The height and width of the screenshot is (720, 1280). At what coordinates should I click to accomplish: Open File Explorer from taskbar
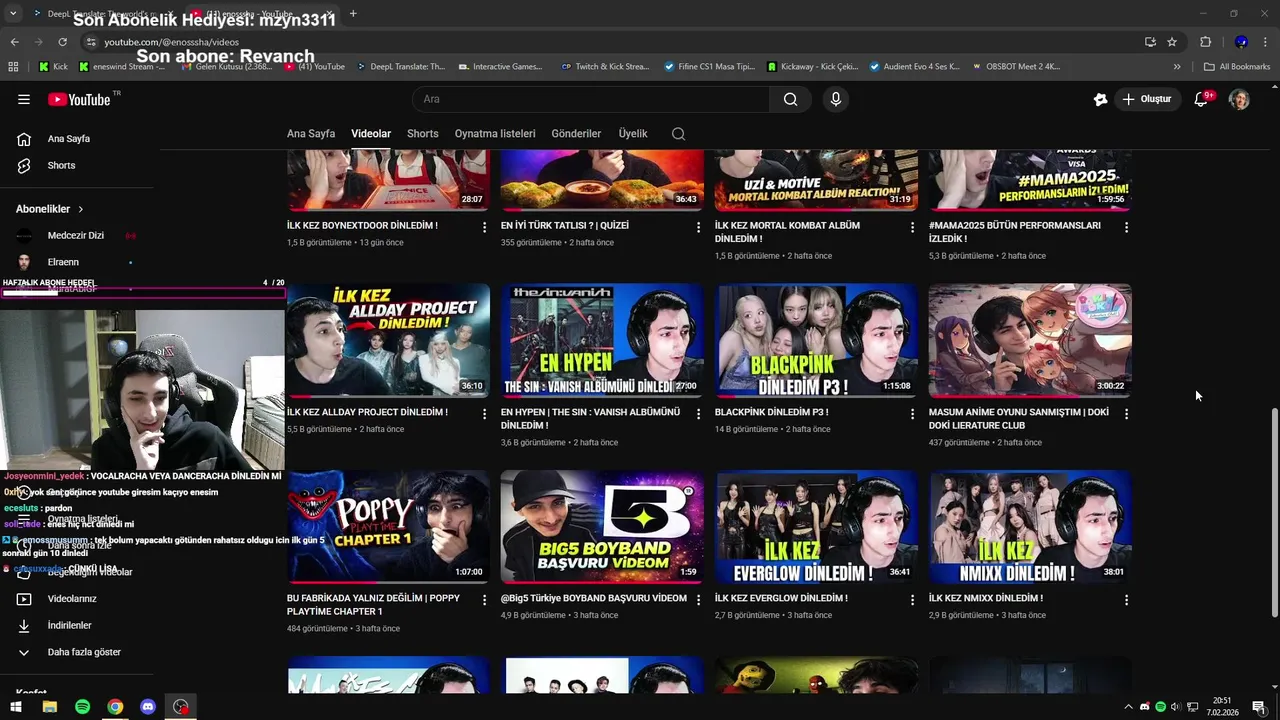click(x=49, y=707)
